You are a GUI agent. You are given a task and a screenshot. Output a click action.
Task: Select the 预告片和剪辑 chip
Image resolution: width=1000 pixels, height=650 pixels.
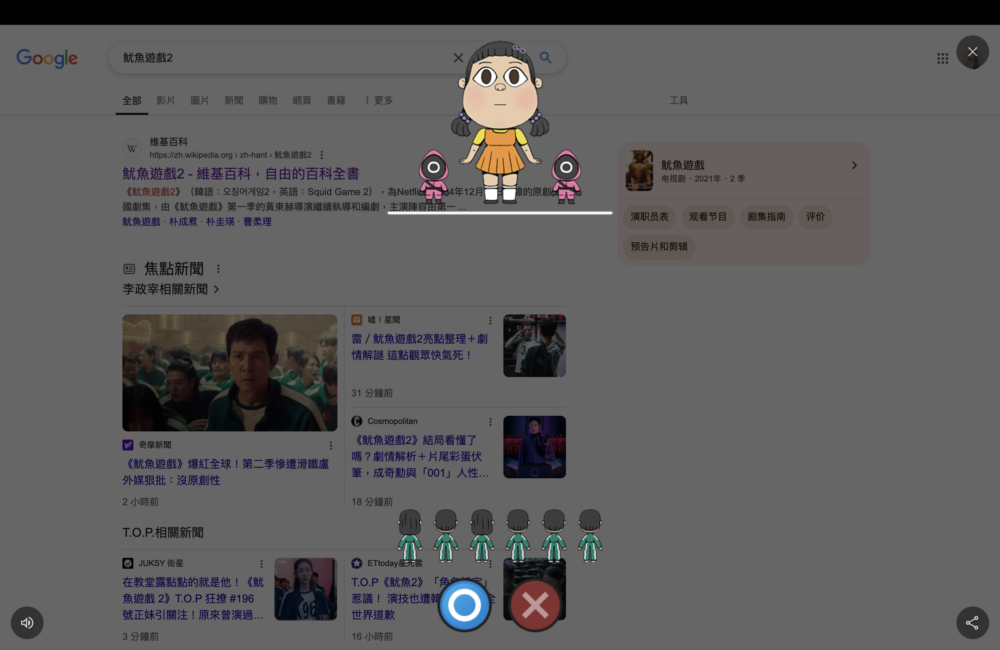659,246
